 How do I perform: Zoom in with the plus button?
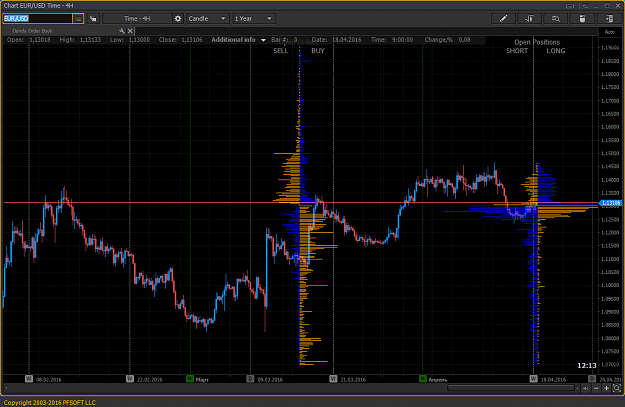pyautogui.click(x=606, y=388)
